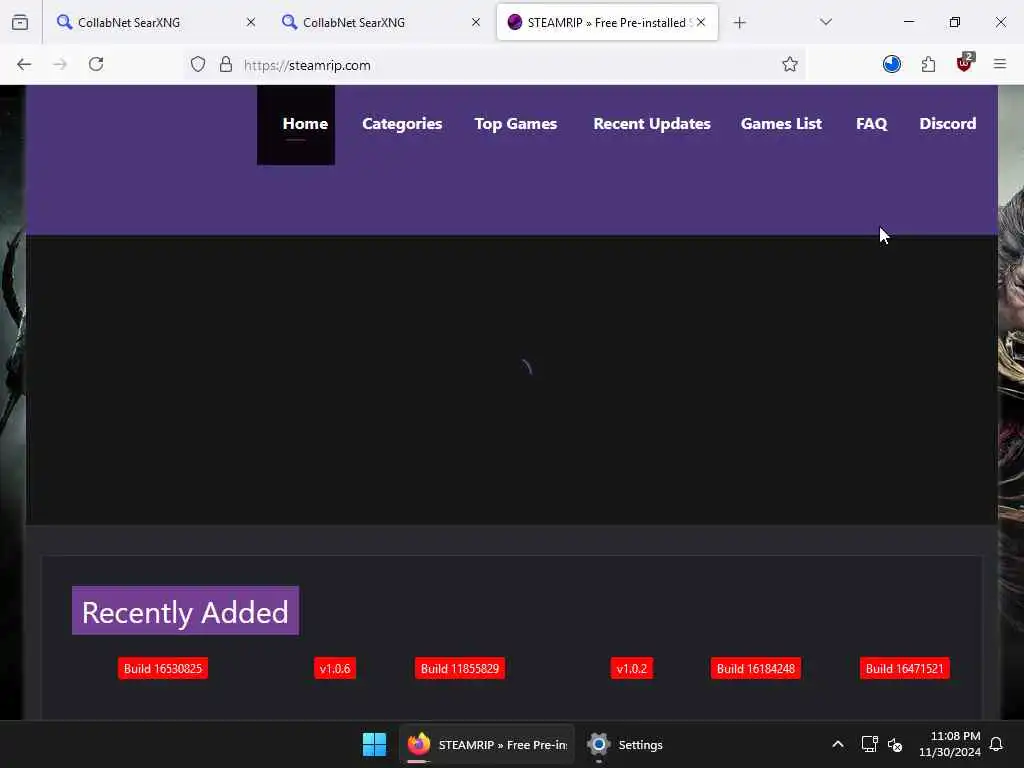Image resolution: width=1024 pixels, height=768 pixels.
Task: Switch to the first CollabNet SearXNG tab
Action: click(155, 22)
